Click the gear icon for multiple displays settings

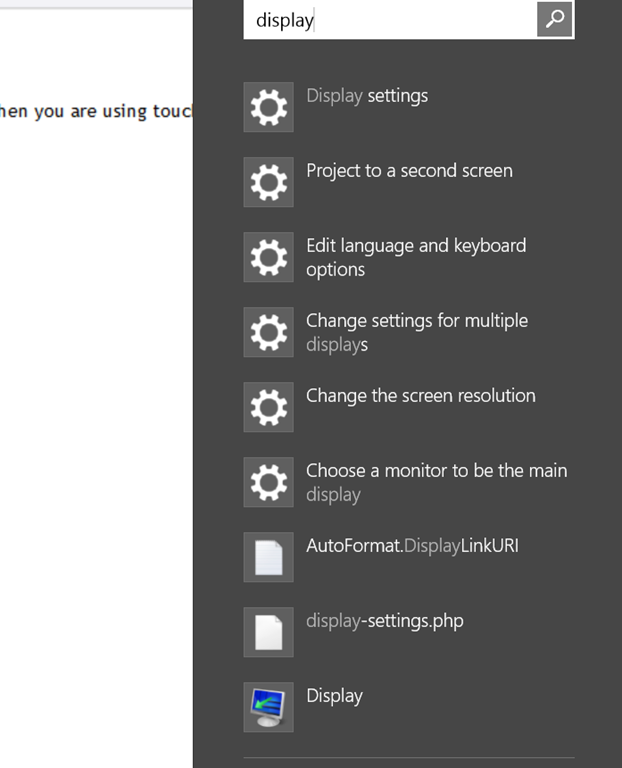pos(268,332)
